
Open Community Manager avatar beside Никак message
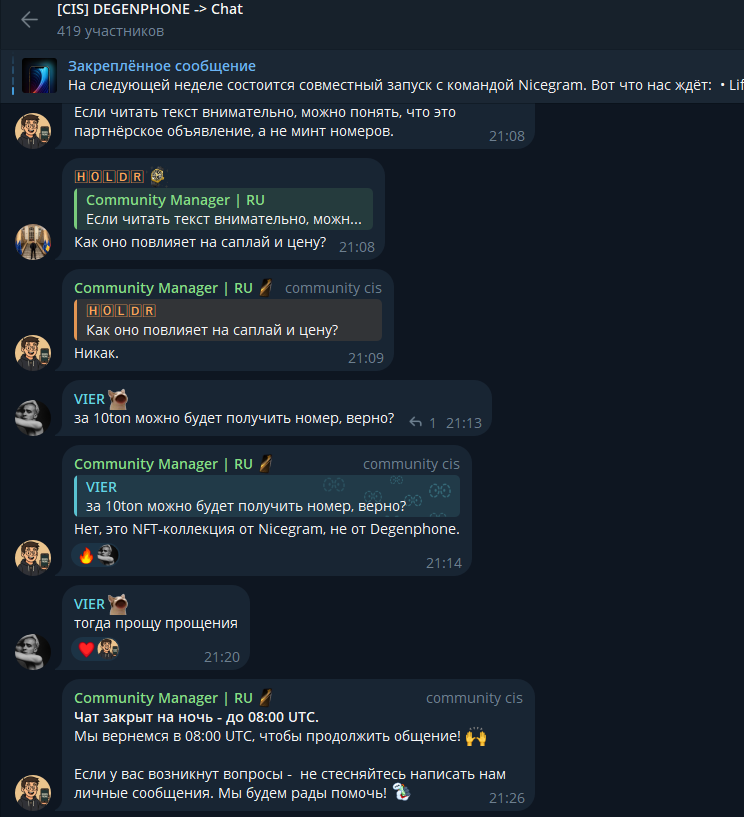[x=33, y=353]
